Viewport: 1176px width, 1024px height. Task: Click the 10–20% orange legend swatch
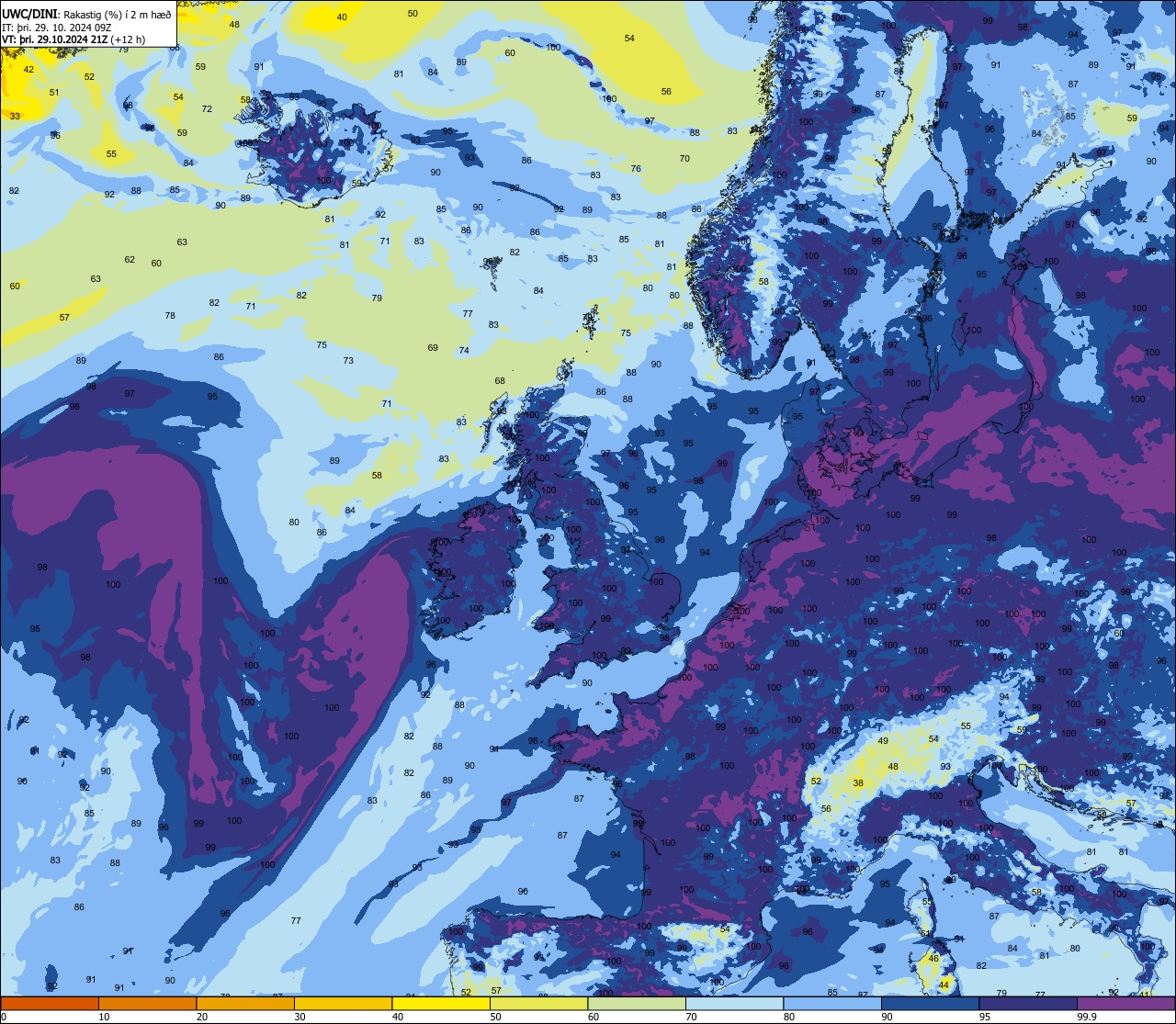147,1003
